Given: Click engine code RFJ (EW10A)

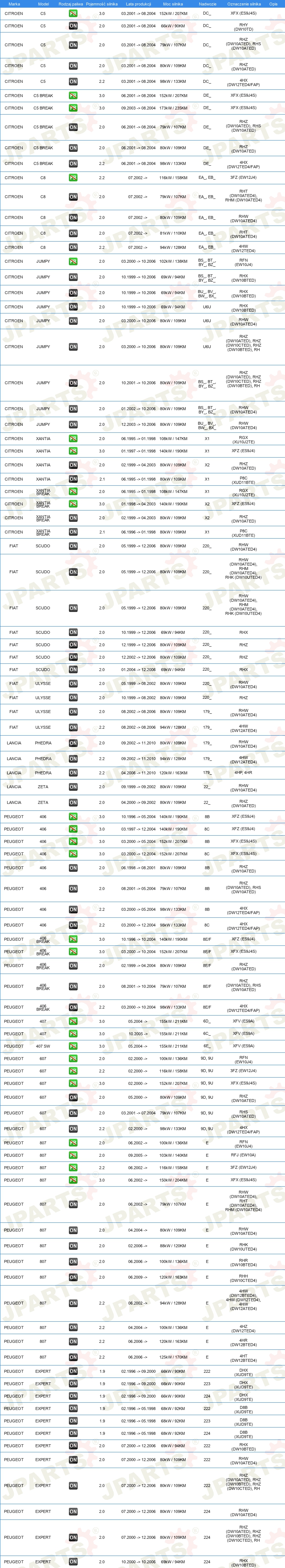Looking at the screenshot, I should click(x=243, y=1155).
